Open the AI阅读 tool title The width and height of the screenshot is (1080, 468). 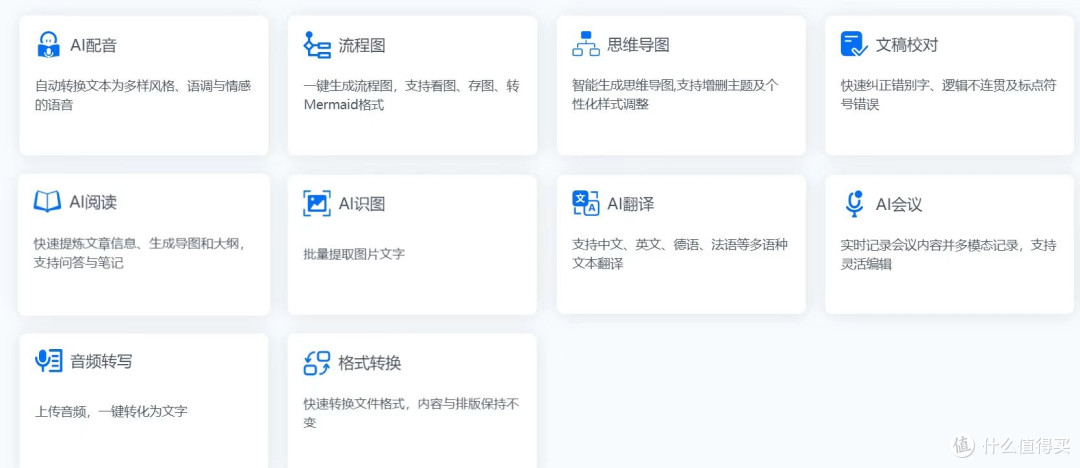tap(93, 202)
